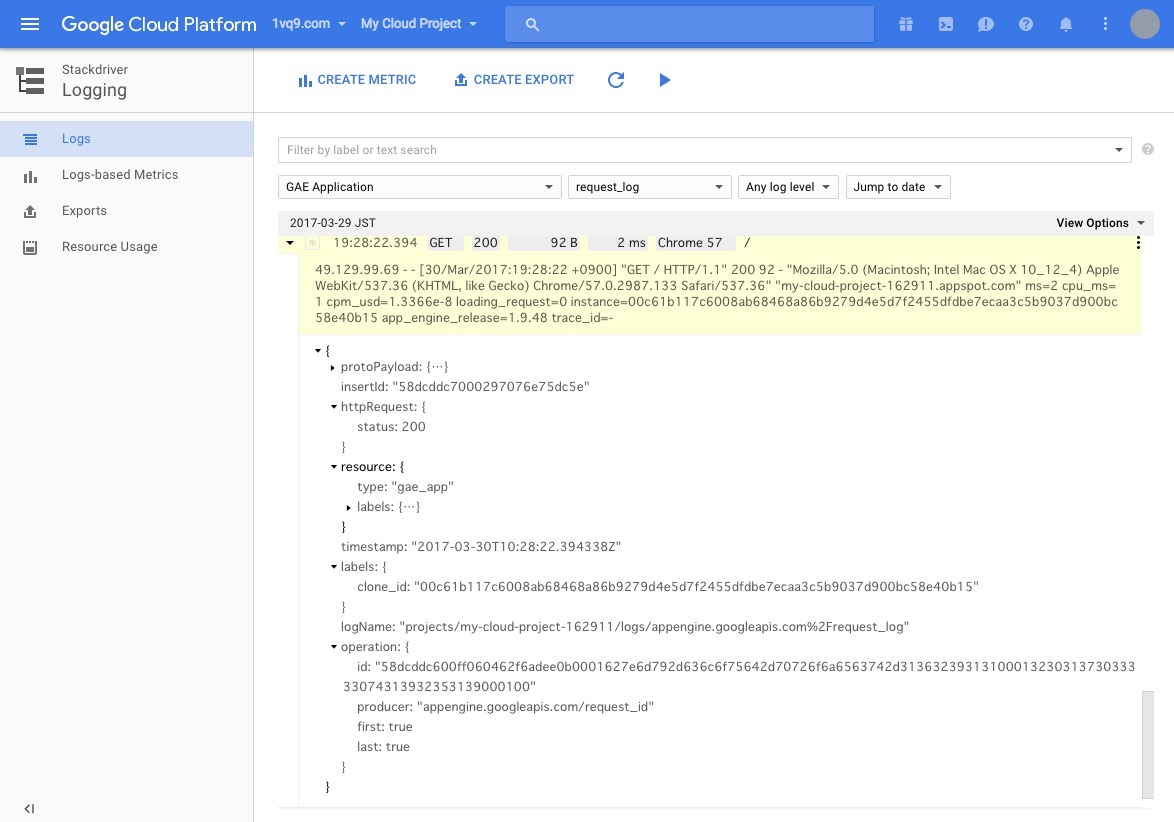Collapse the 19:28:22.394 log entry

[x=290, y=243]
